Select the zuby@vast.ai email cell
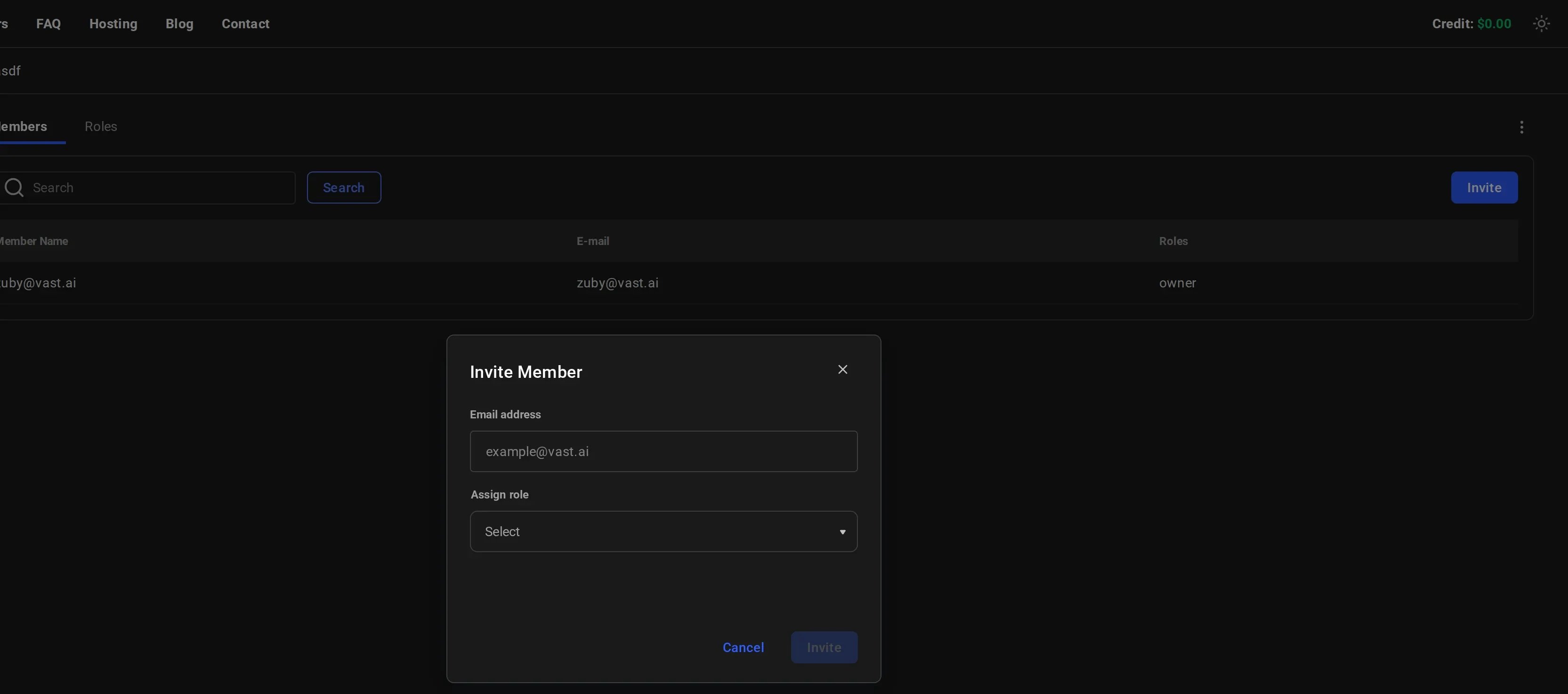 [x=617, y=283]
